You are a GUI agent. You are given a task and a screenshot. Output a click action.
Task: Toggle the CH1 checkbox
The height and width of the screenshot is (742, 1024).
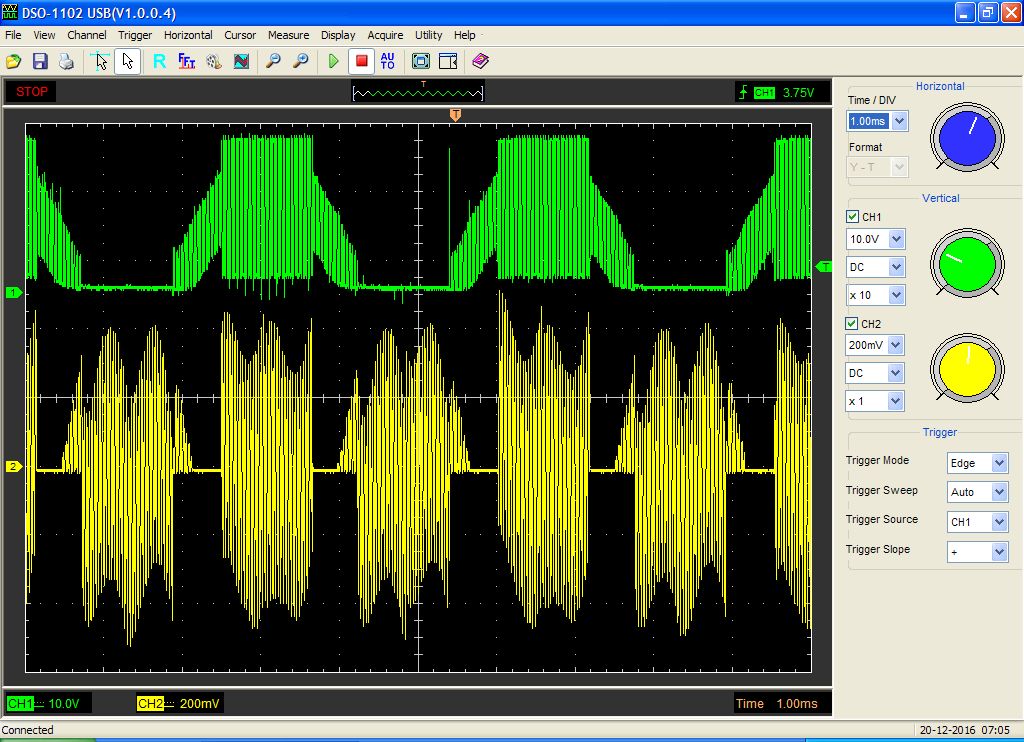[x=852, y=217]
